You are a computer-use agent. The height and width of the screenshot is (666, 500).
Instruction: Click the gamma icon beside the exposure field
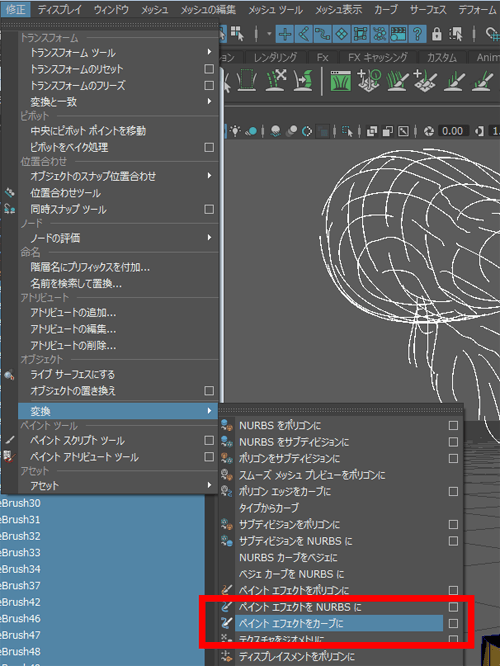(480, 131)
